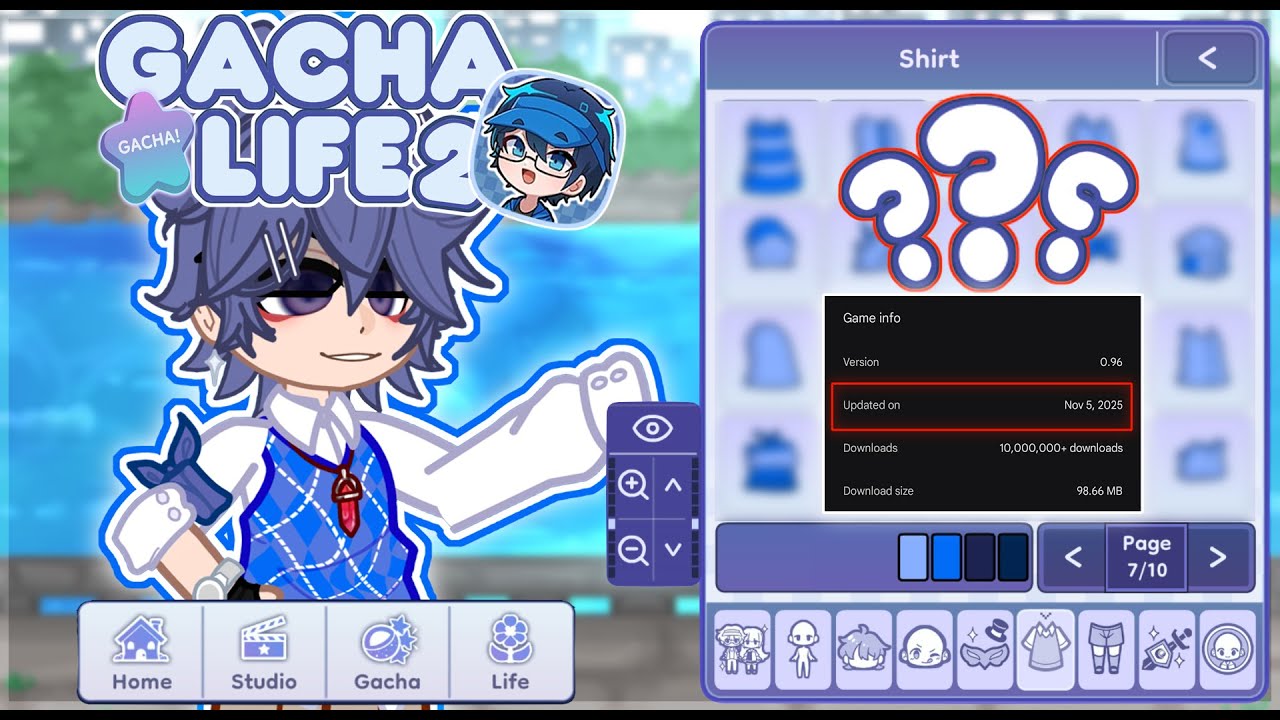Click the Page 7/10 indicator

(x=1146, y=557)
